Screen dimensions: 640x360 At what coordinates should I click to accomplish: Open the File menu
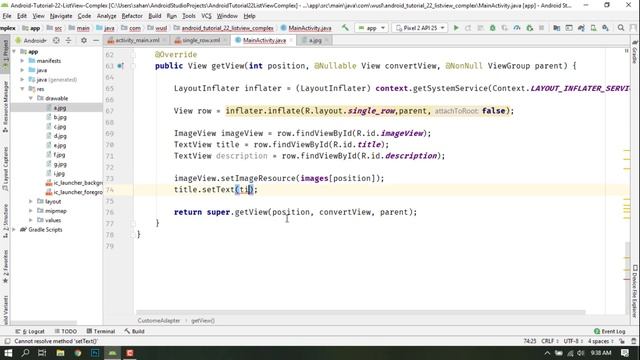[7, 16]
